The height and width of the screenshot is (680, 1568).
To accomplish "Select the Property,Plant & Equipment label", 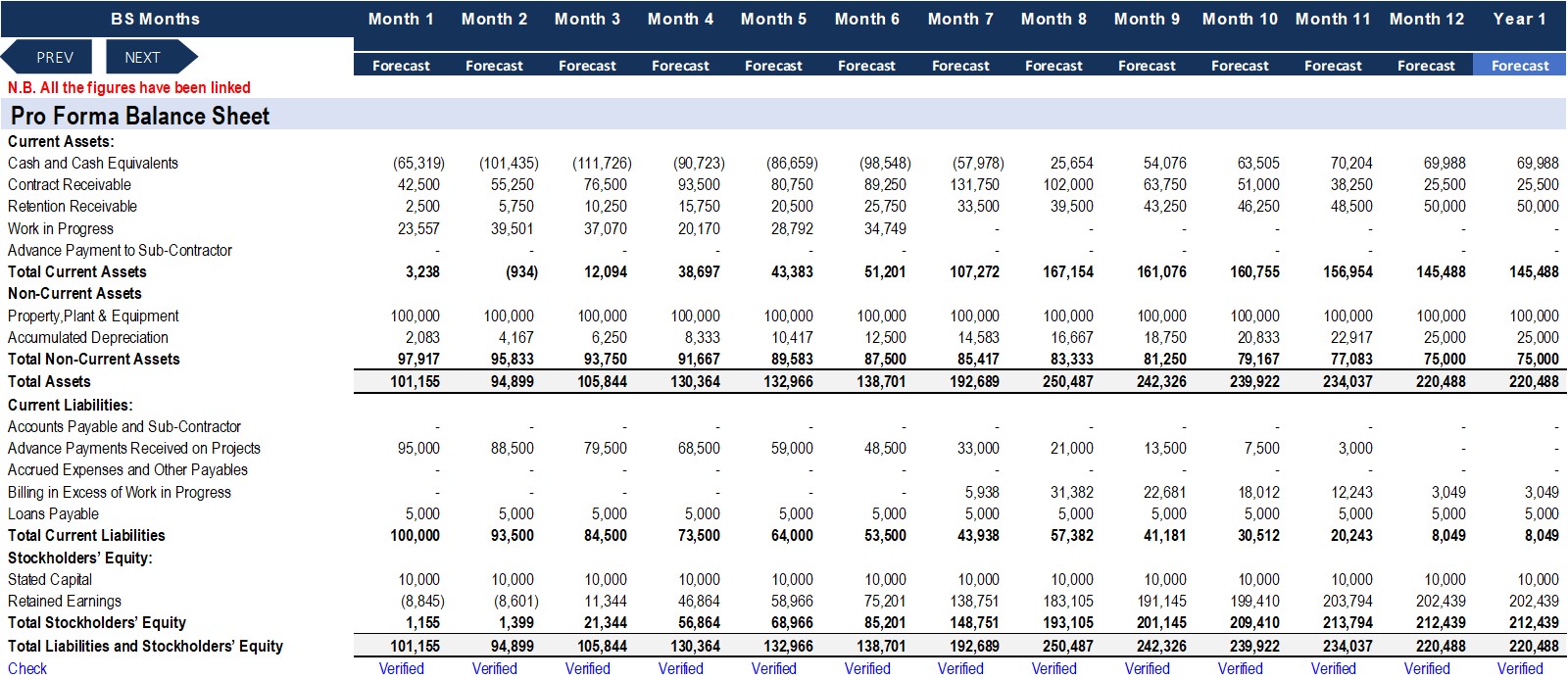I will point(94,316).
